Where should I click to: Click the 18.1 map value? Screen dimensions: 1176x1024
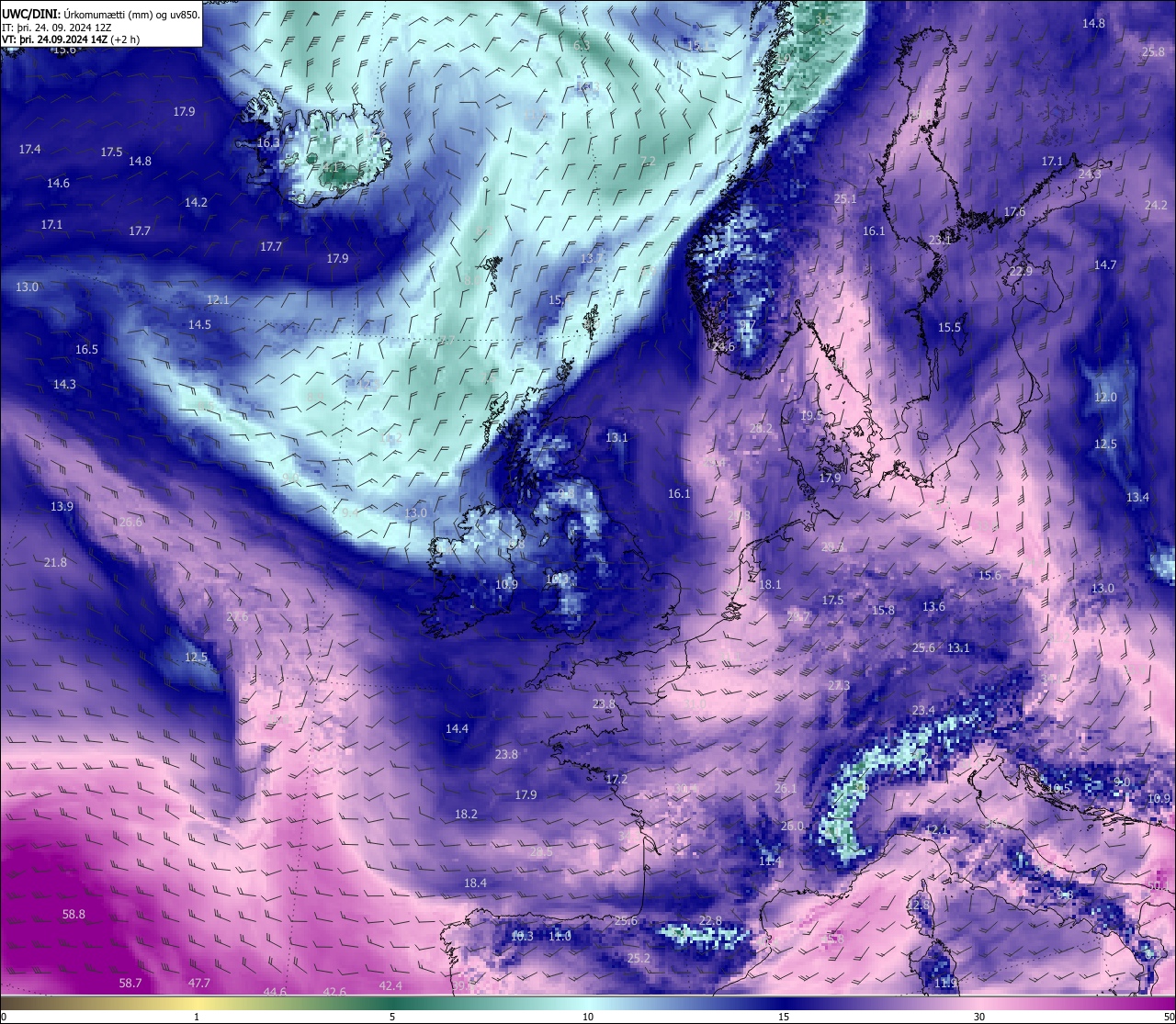(x=770, y=584)
